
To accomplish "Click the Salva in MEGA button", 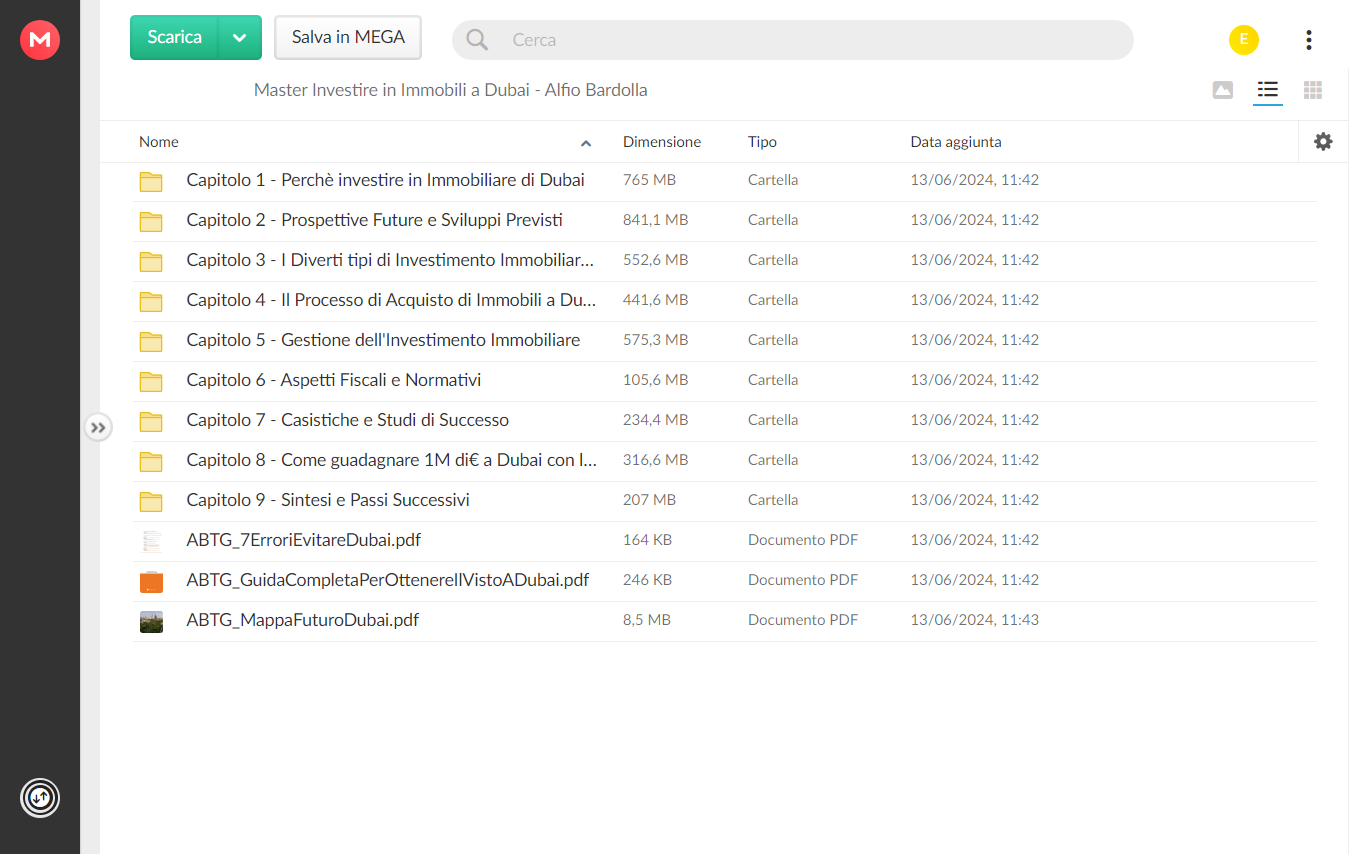I will coord(348,38).
